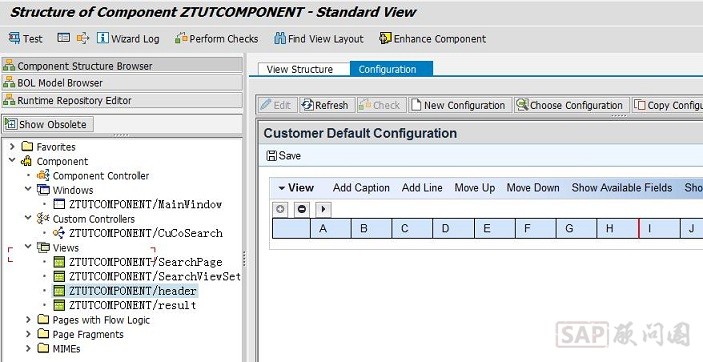
Task: Select the ZTUTCOMPONENT/SearchPage view
Action: click(145, 262)
